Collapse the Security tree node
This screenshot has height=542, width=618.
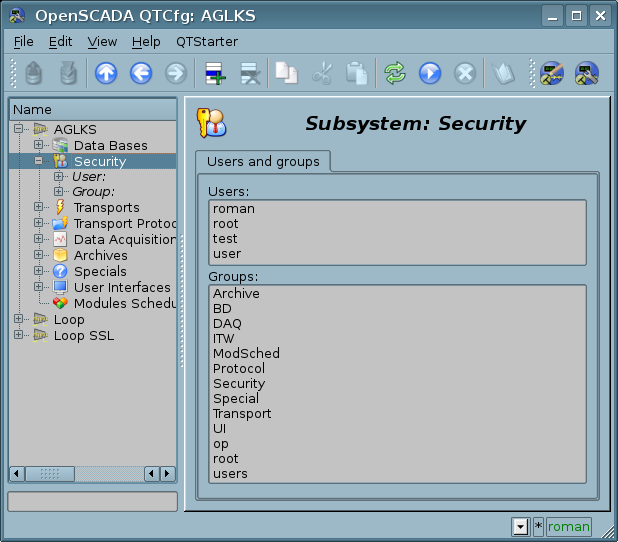pos(39,161)
